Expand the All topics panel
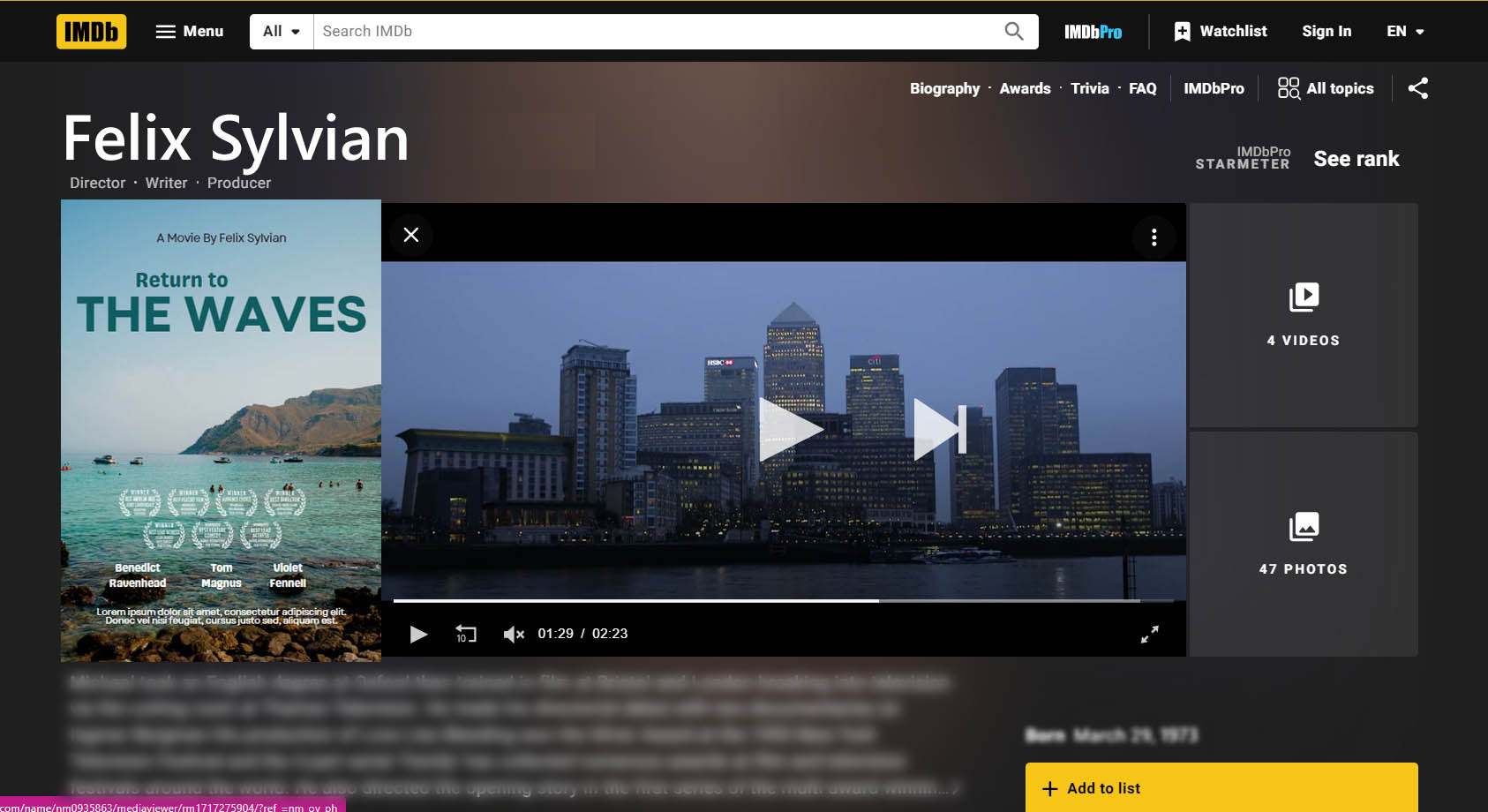The width and height of the screenshot is (1488, 812). pos(1326,88)
